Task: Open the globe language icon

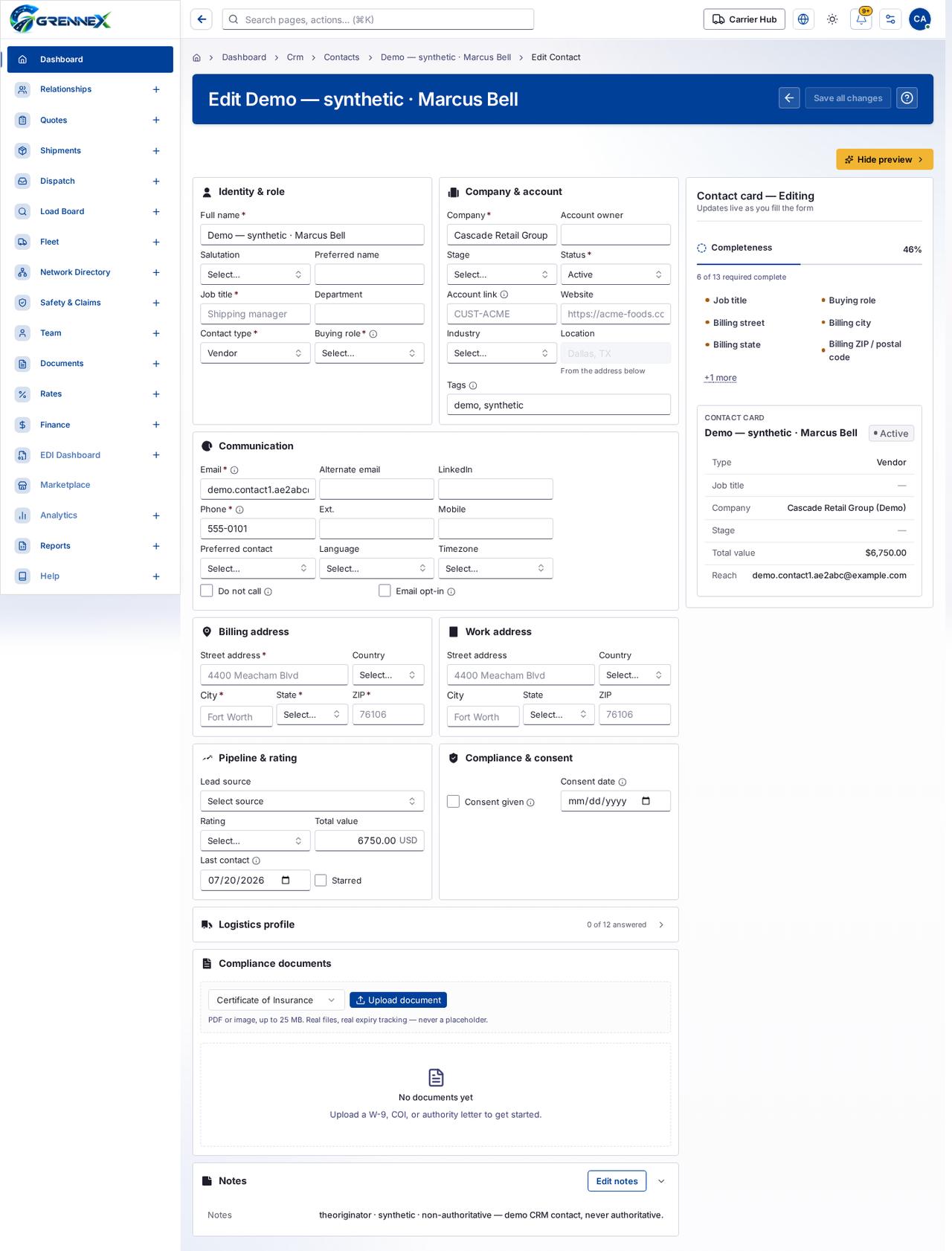Action: coord(803,19)
